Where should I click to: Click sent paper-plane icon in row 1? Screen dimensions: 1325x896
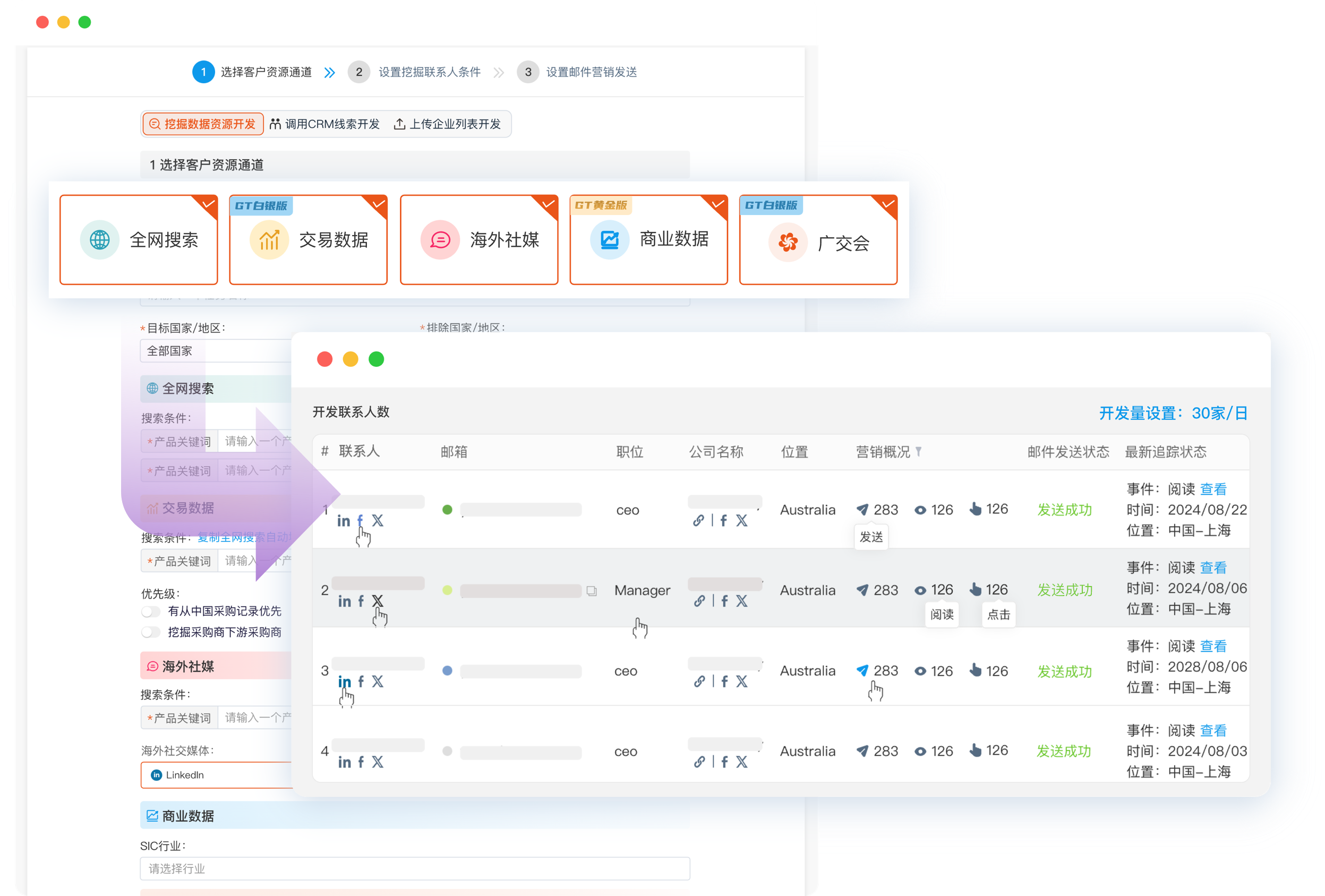[862, 510]
